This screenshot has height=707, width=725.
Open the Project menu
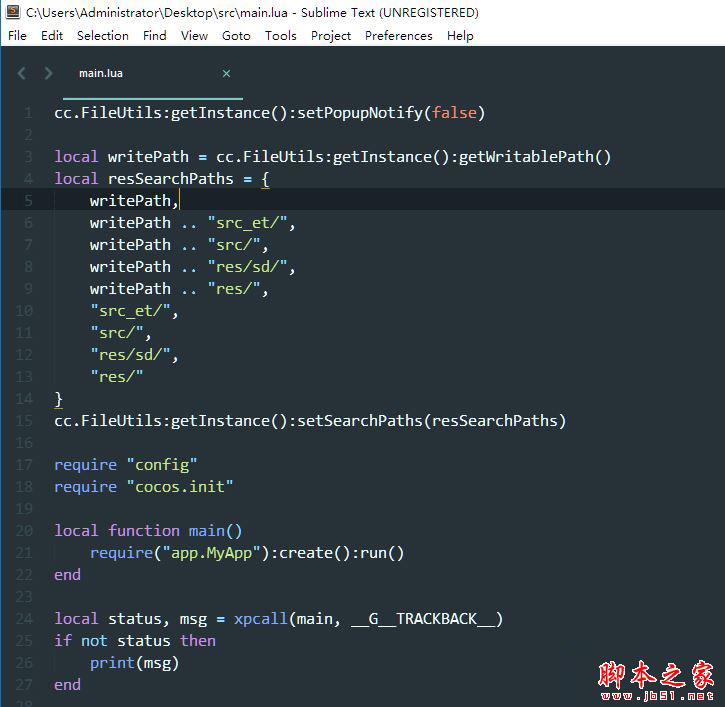tap(331, 36)
